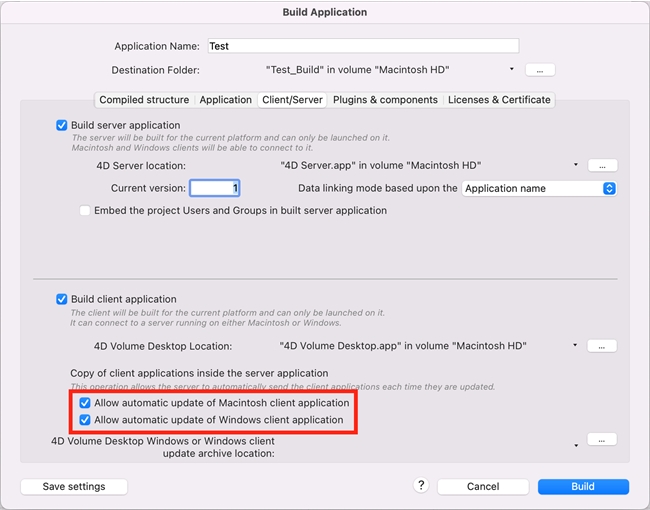
Task: Click browse button for Windows client update archive
Action: pos(602,439)
